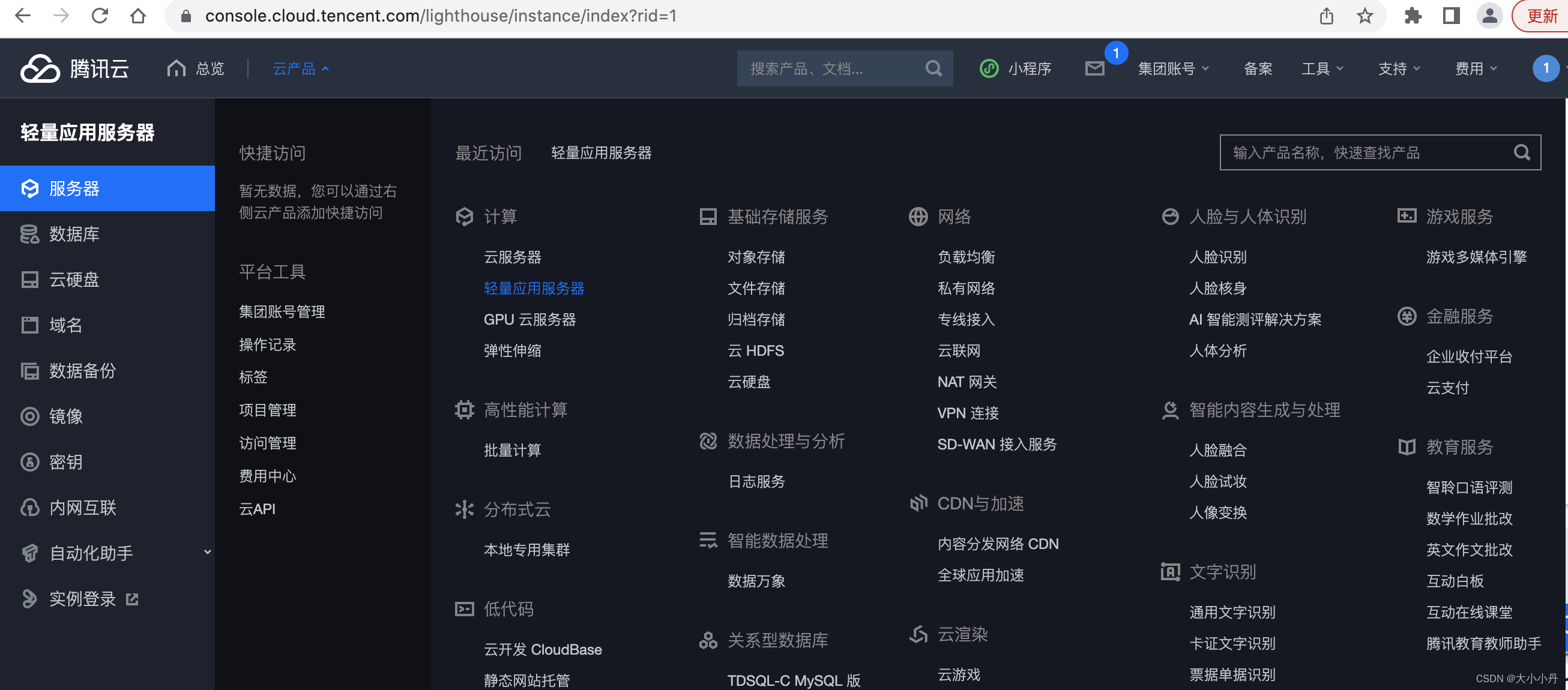Open the 工具 dropdown
This screenshot has height=690, width=1568.
click(x=1322, y=69)
